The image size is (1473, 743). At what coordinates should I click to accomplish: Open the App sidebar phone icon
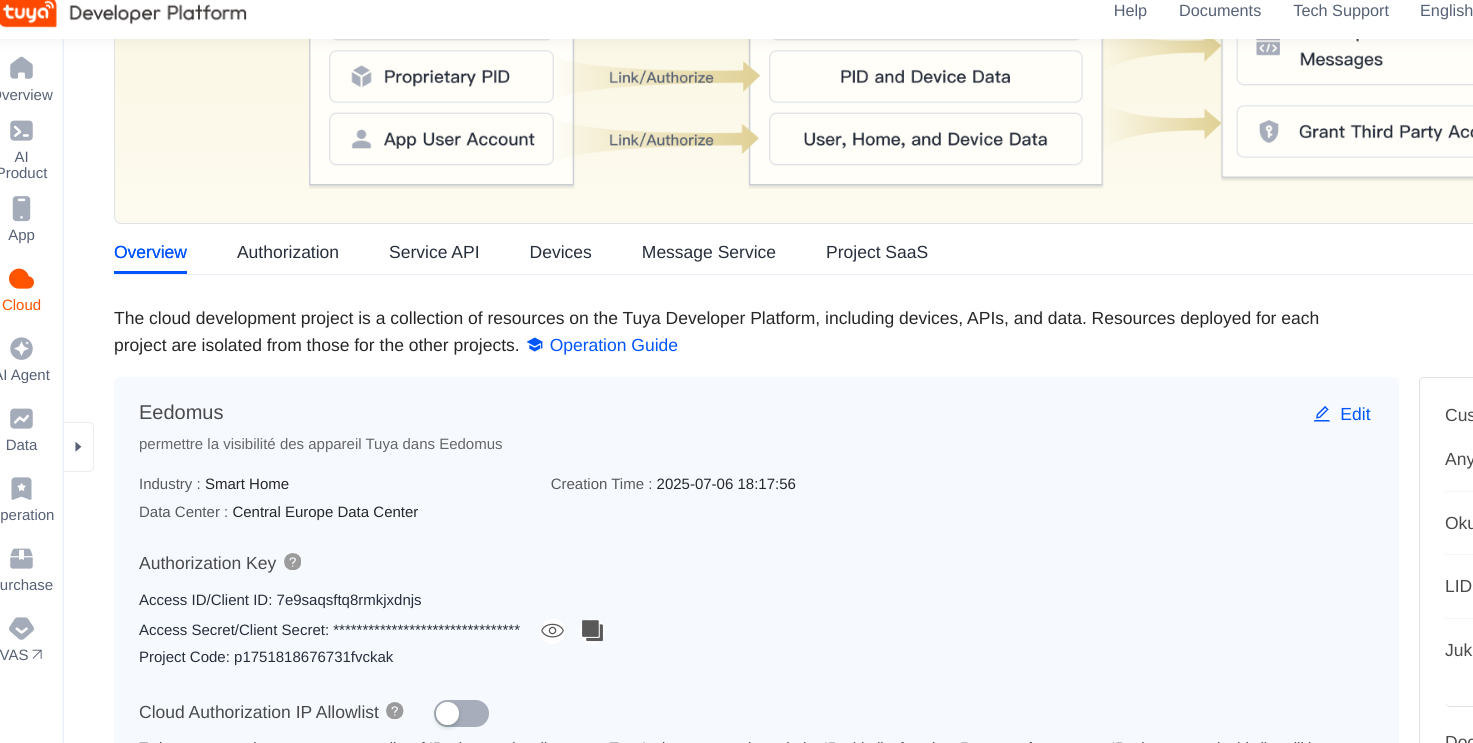[x=21, y=208]
